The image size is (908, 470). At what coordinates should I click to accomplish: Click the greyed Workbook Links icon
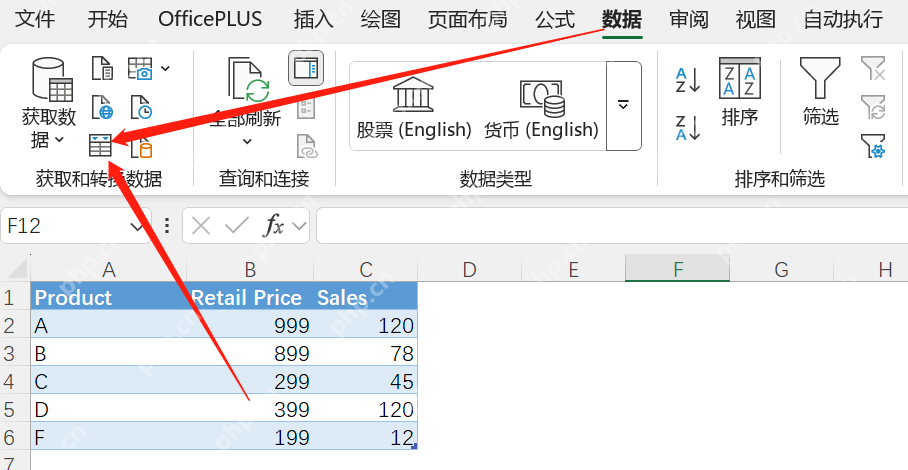click(x=306, y=146)
